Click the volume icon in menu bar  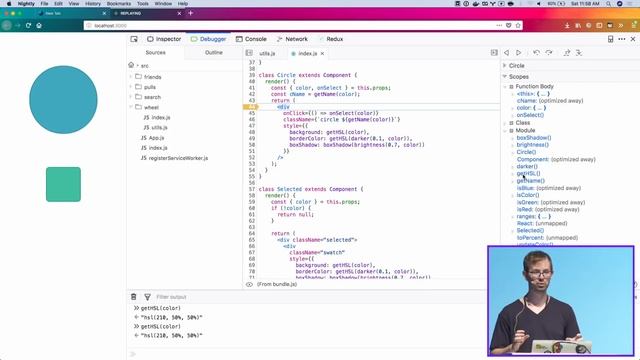click(x=539, y=4)
